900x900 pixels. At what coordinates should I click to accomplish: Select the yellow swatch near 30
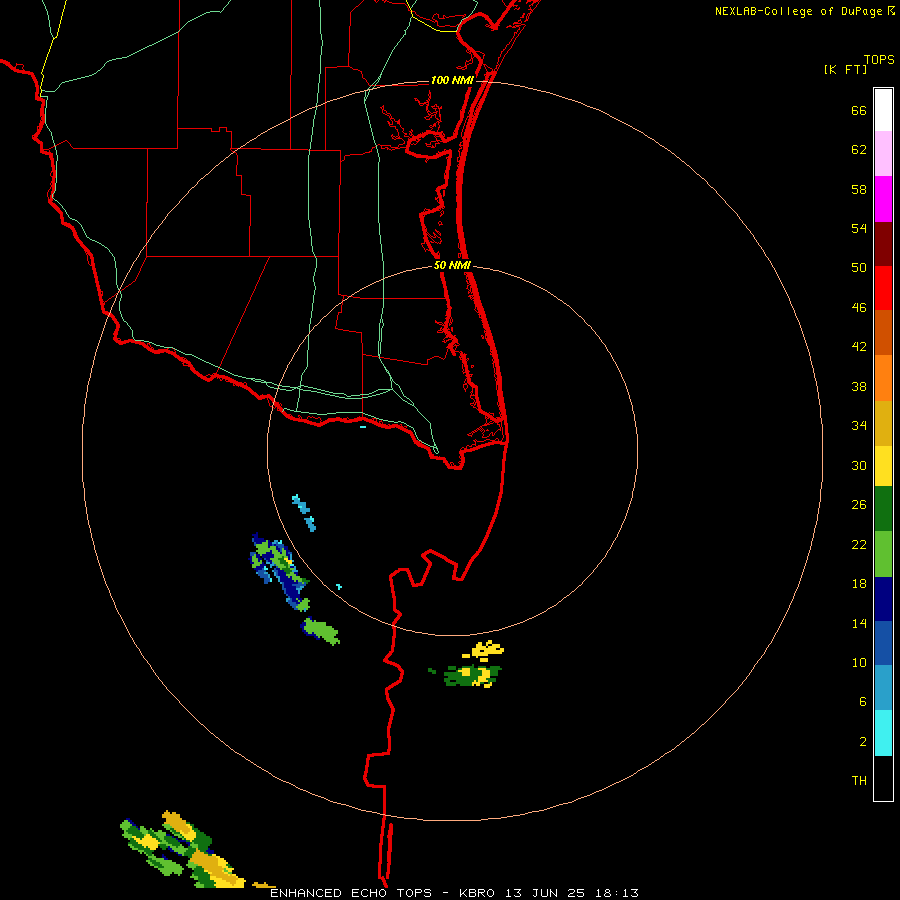[883, 466]
